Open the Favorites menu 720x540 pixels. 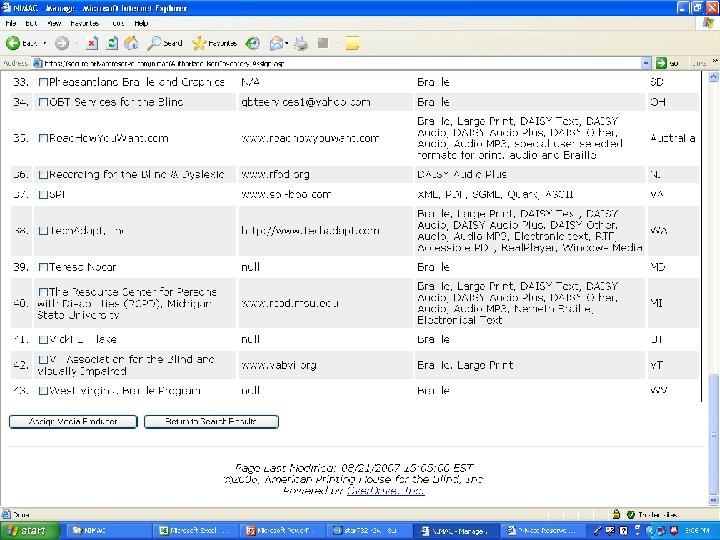coord(84,23)
